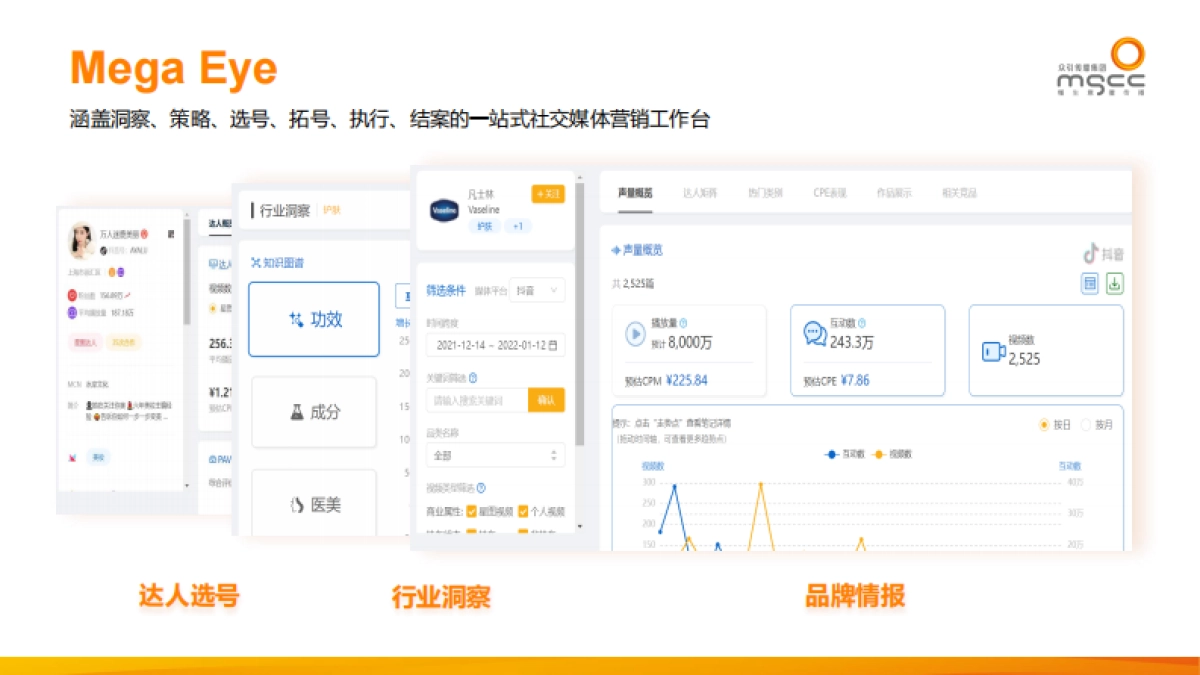Select the 功效 node in the knowledge graph

click(x=314, y=320)
